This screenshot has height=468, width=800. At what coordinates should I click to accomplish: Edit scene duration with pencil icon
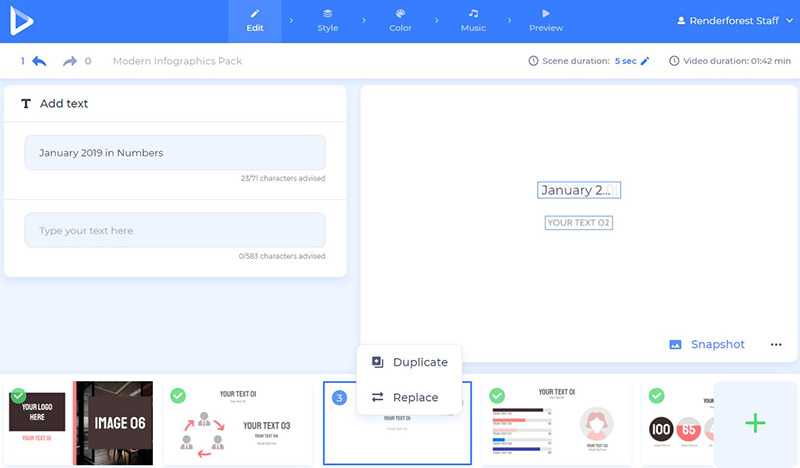[645, 61]
